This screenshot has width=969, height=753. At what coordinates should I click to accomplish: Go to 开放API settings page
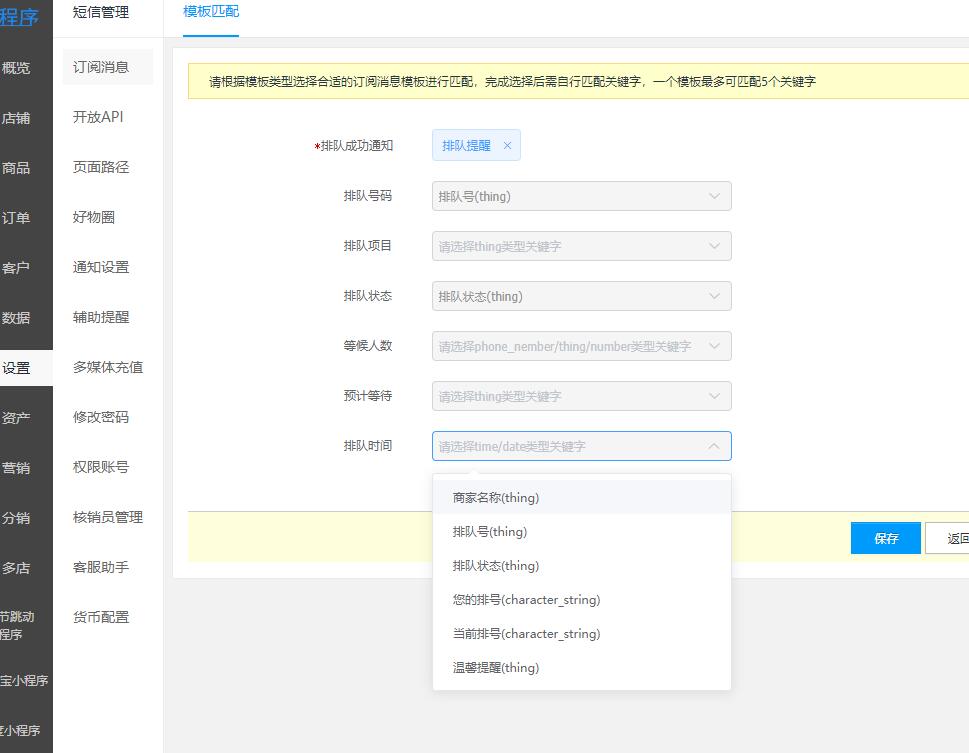(98, 117)
